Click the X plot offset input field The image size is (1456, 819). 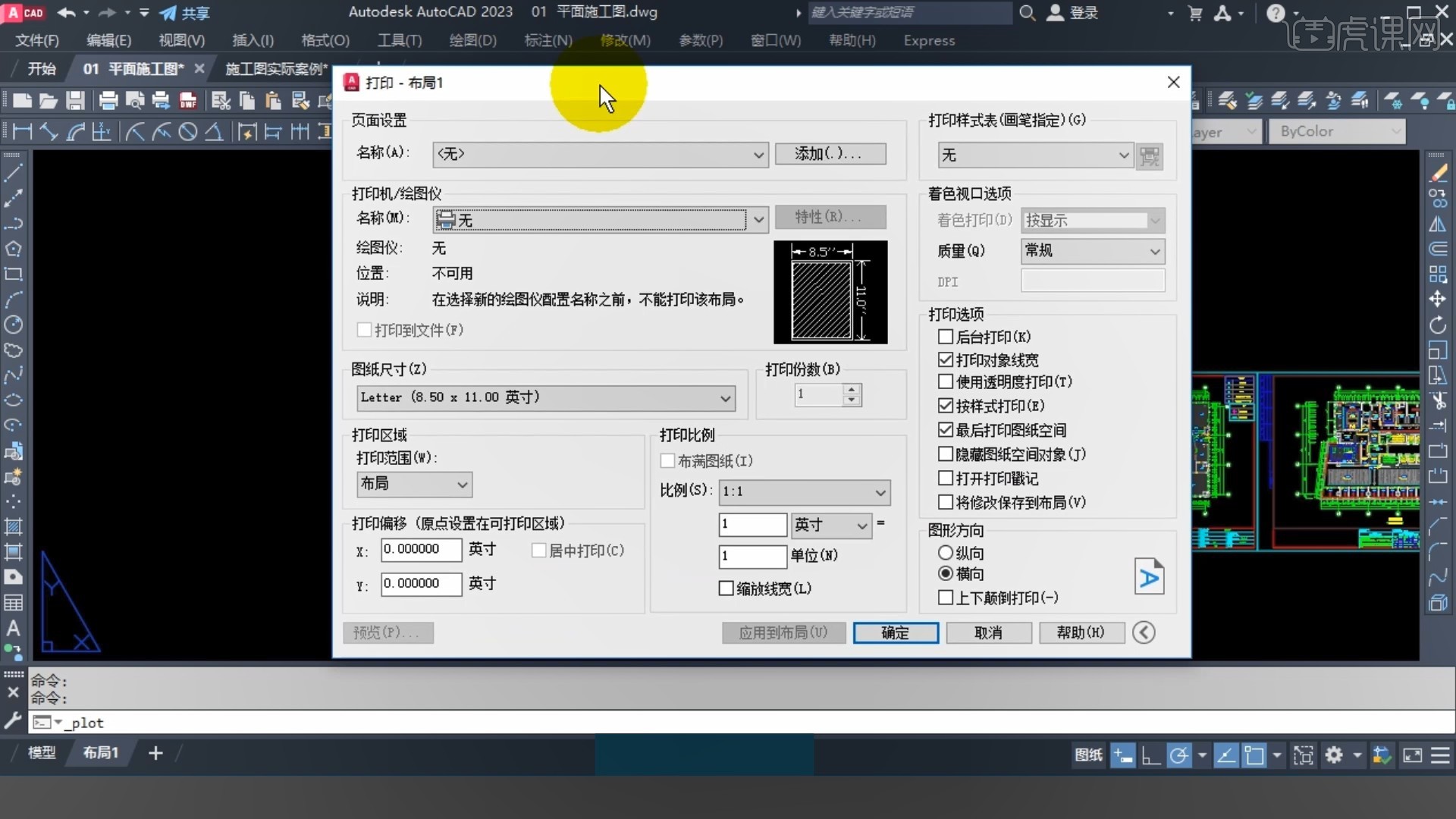point(421,549)
